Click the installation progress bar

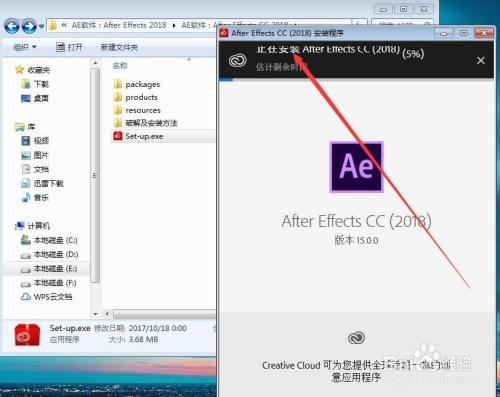(x=356, y=79)
